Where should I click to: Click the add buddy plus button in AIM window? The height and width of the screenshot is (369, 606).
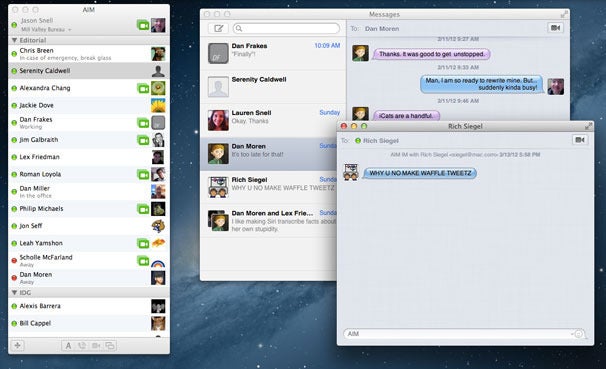pos(17,345)
